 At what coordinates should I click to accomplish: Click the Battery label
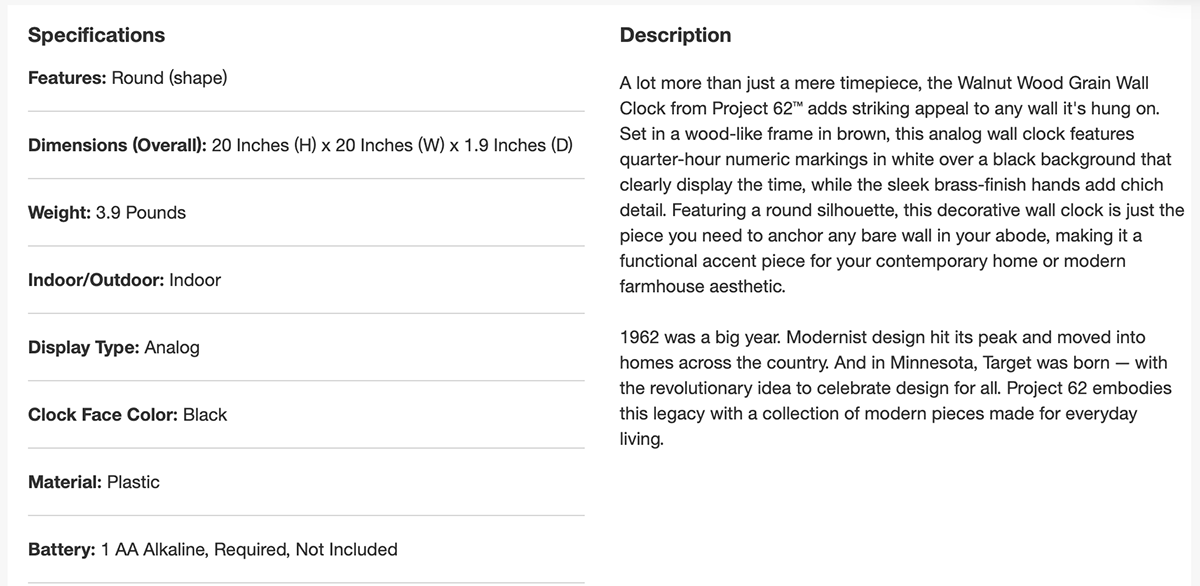coord(61,549)
